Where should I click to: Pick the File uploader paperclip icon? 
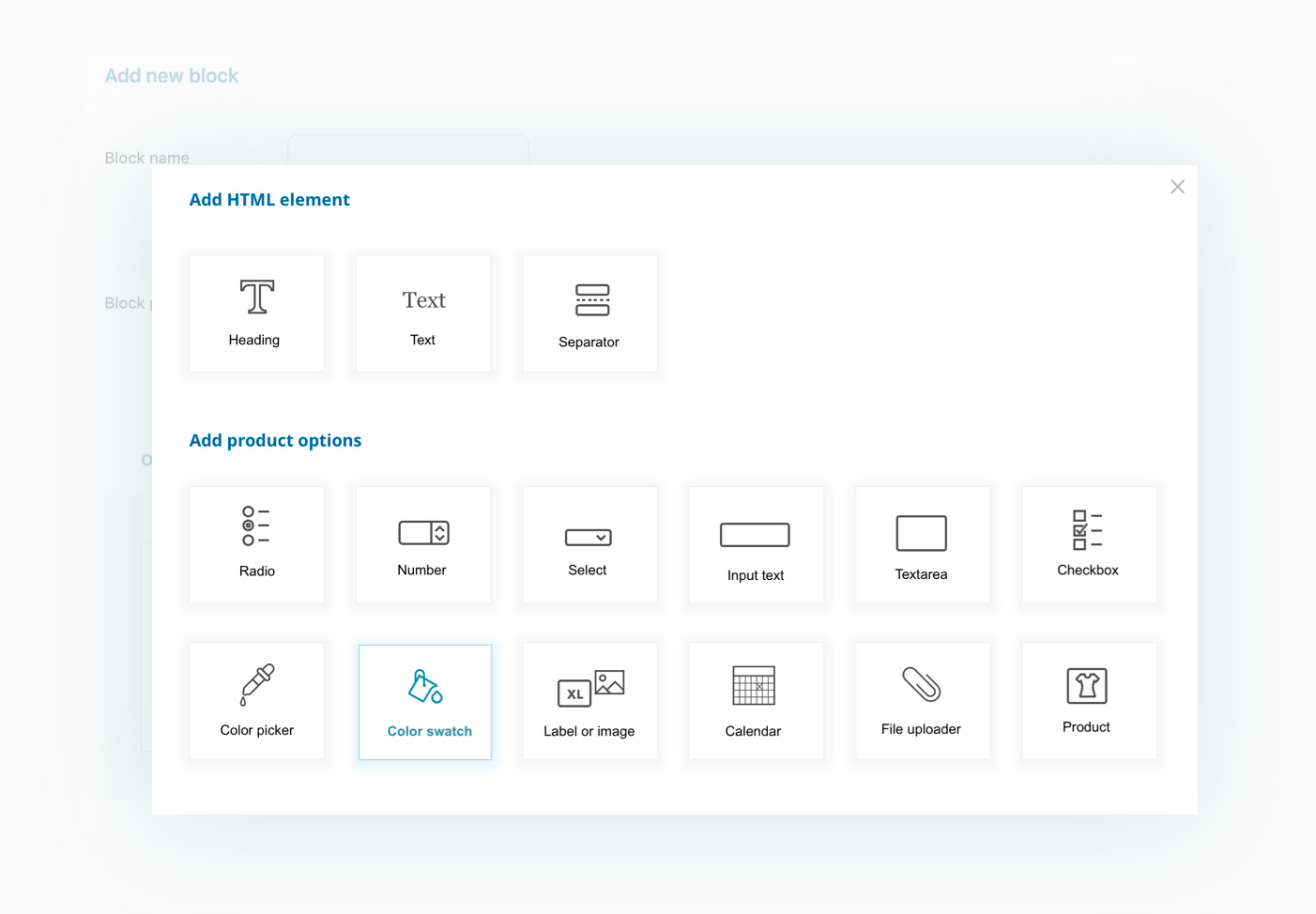921,684
